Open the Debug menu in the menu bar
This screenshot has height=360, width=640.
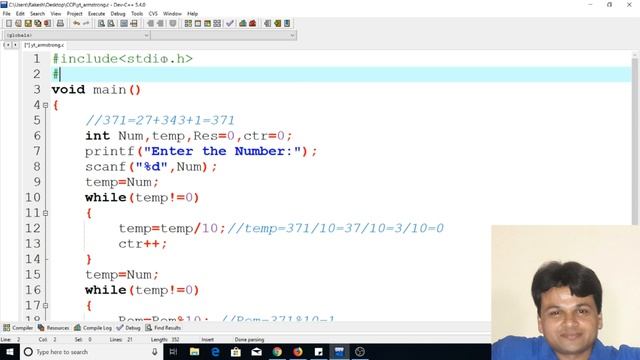(118, 13)
